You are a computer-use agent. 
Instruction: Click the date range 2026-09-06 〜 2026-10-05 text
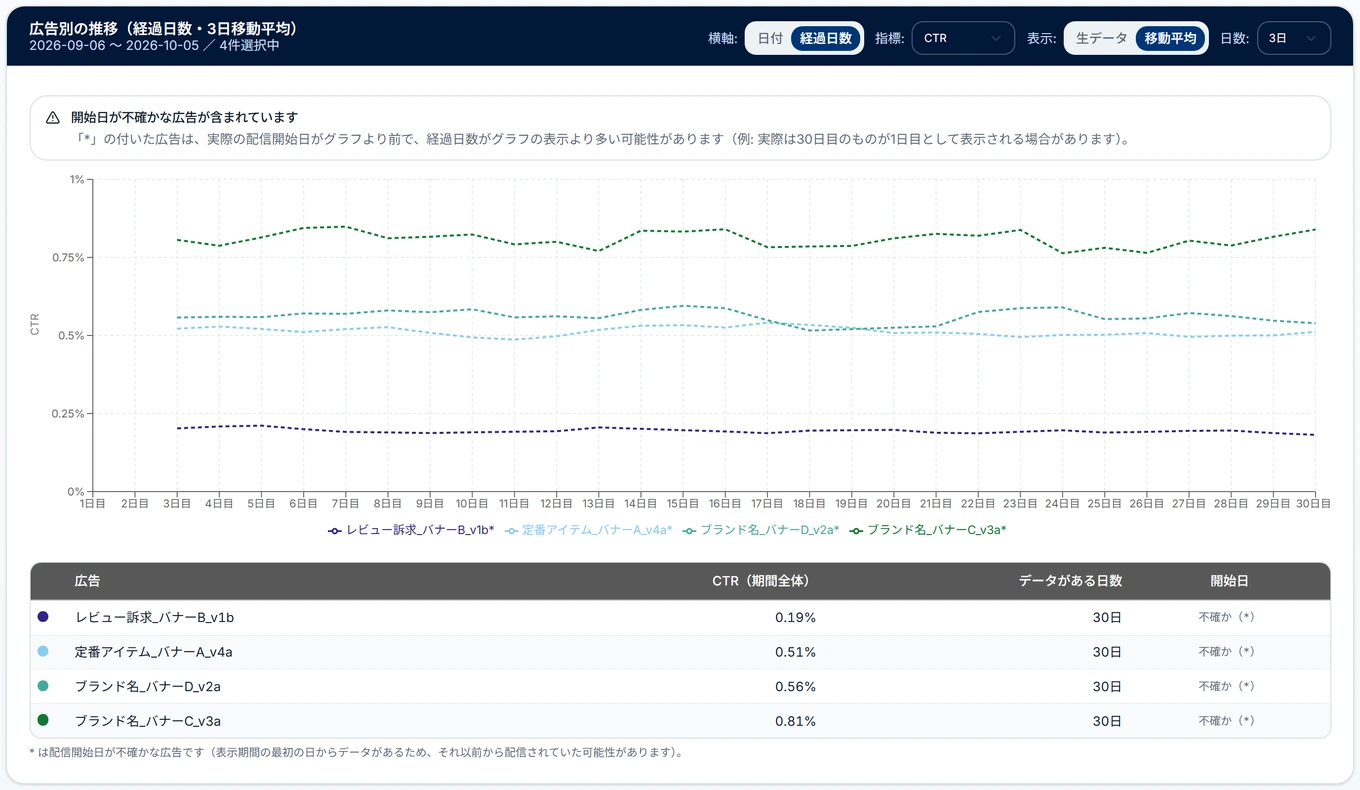pos(115,46)
